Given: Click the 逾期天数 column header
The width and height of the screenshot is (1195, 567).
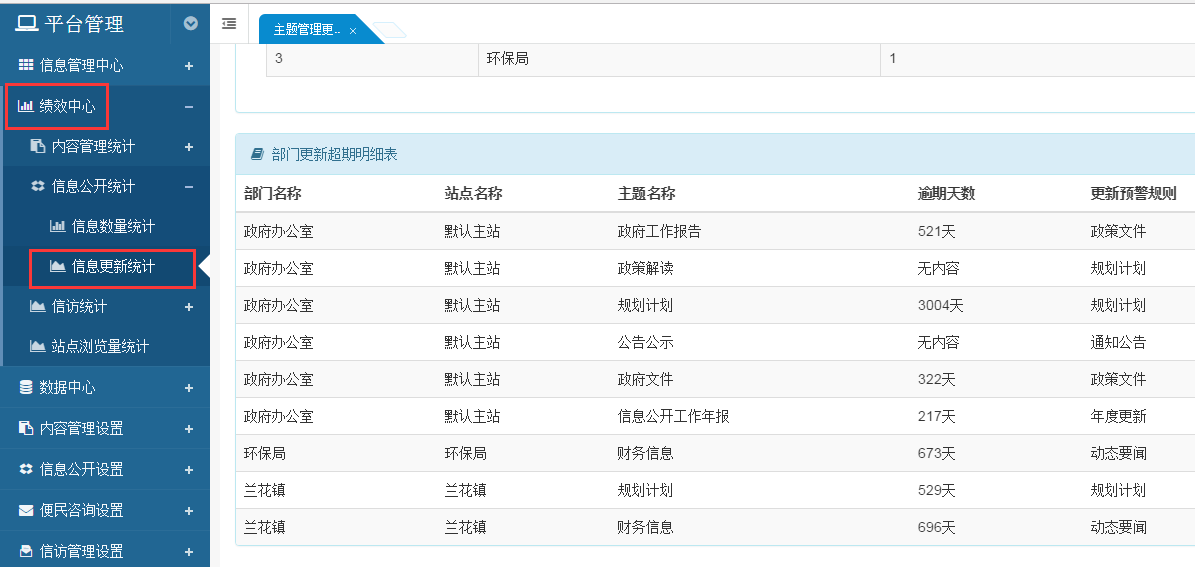Looking at the screenshot, I should 946,193.
